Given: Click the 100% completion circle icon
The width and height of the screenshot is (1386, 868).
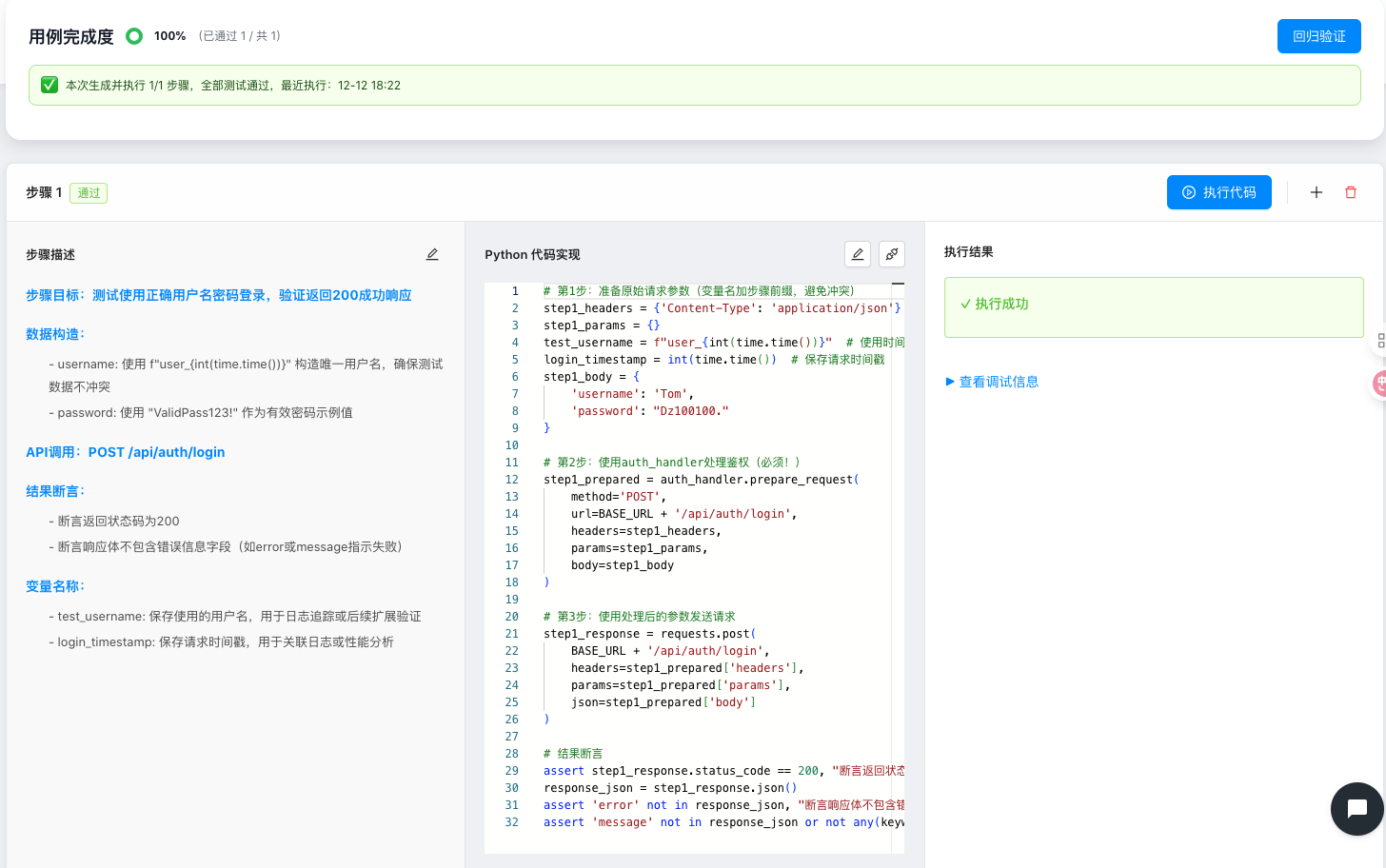Looking at the screenshot, I should [x=134, y=36].
